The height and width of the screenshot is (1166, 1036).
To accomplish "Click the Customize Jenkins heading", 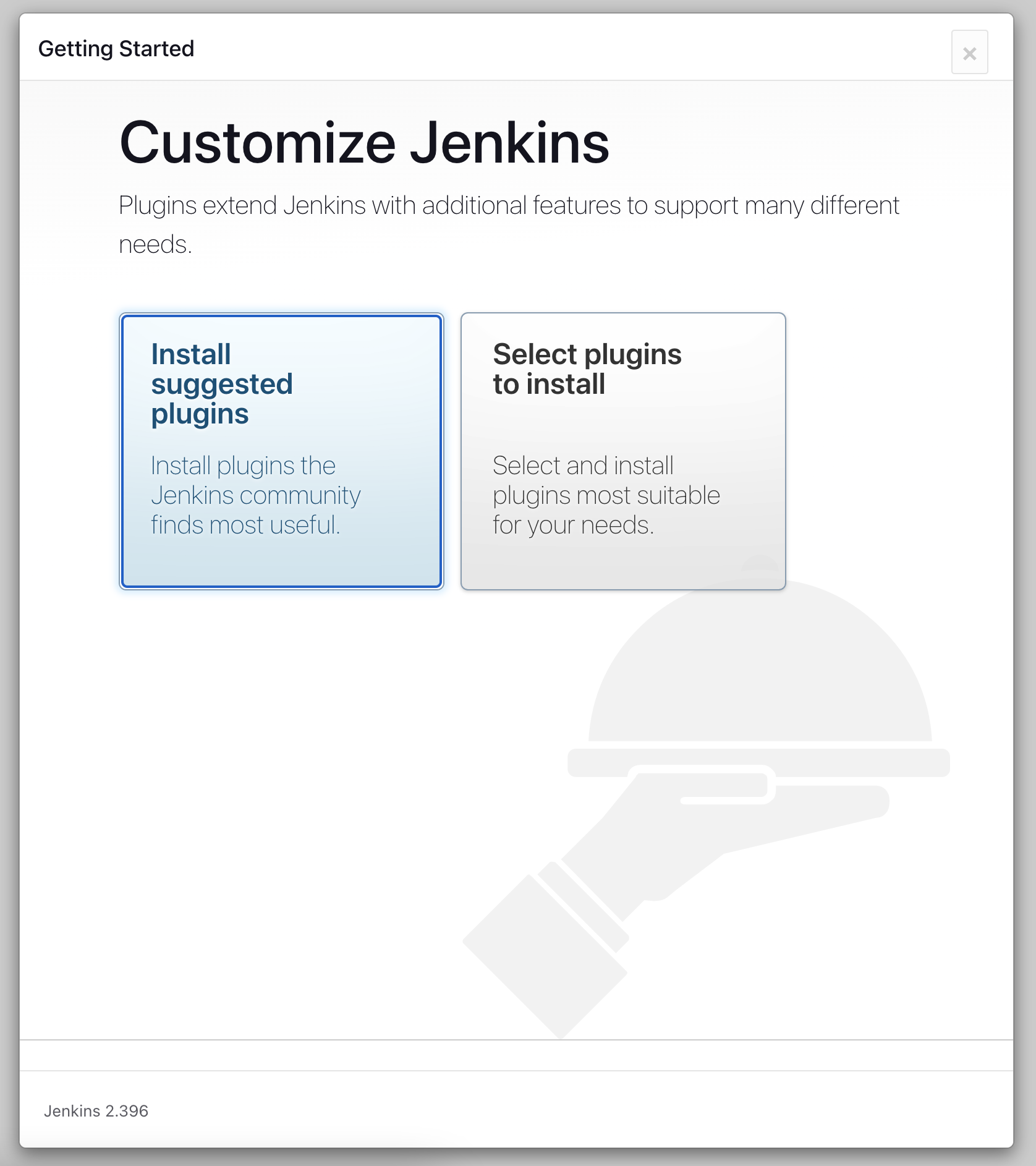I will tap(364, 143).
